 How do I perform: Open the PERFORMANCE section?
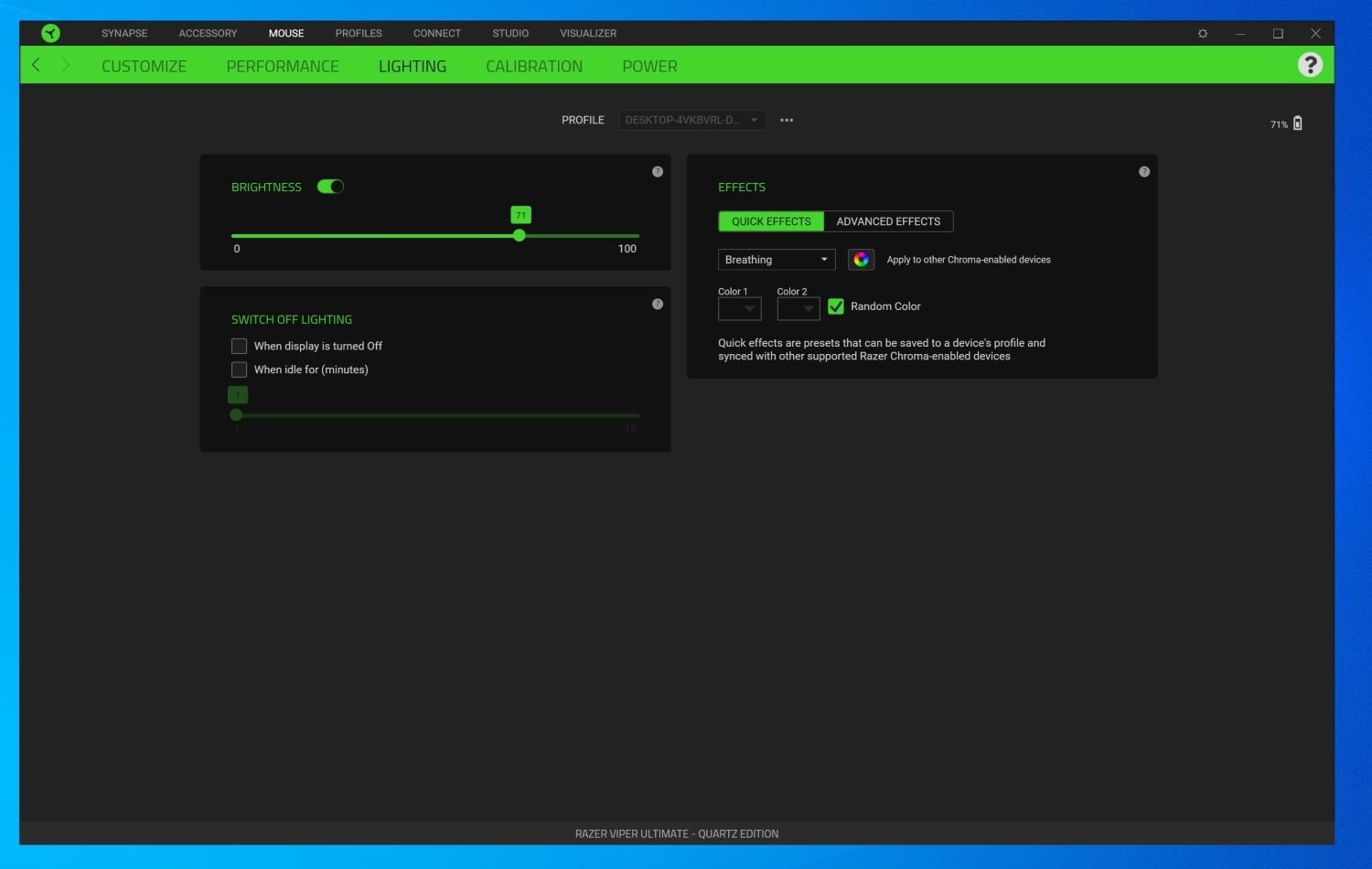(283, 67)
